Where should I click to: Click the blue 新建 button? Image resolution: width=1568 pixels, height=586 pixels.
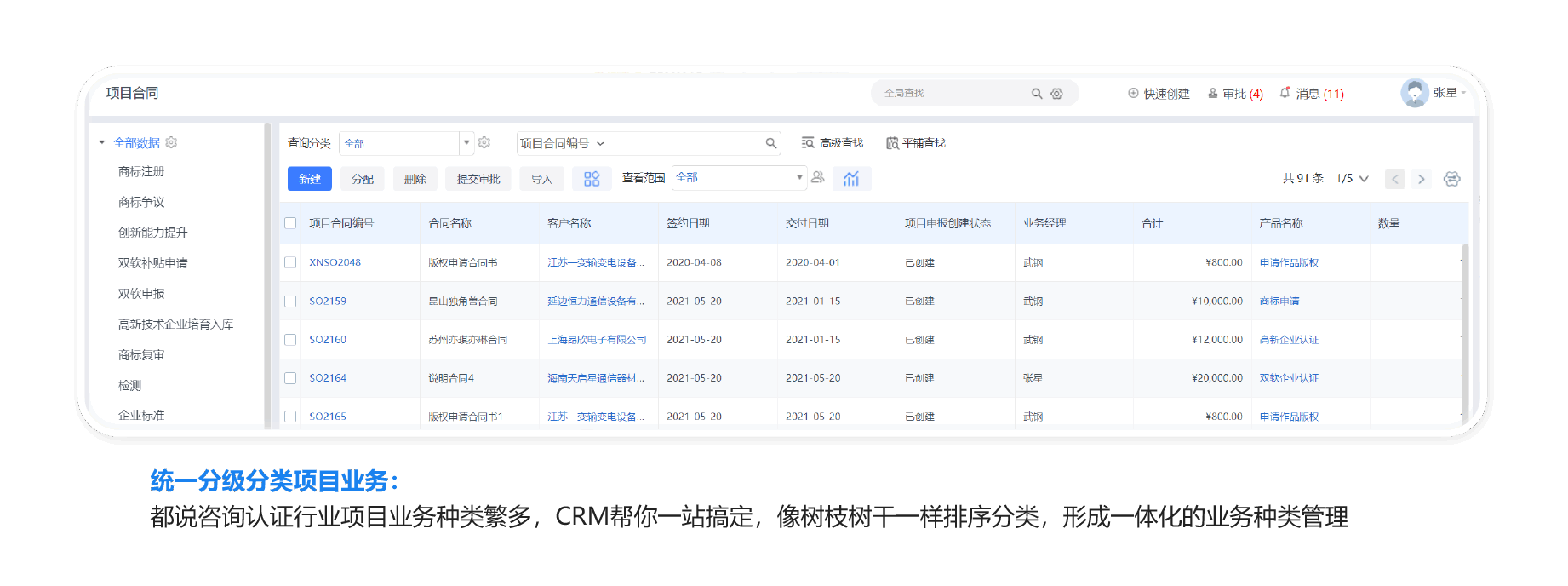(x=310, y=179)
